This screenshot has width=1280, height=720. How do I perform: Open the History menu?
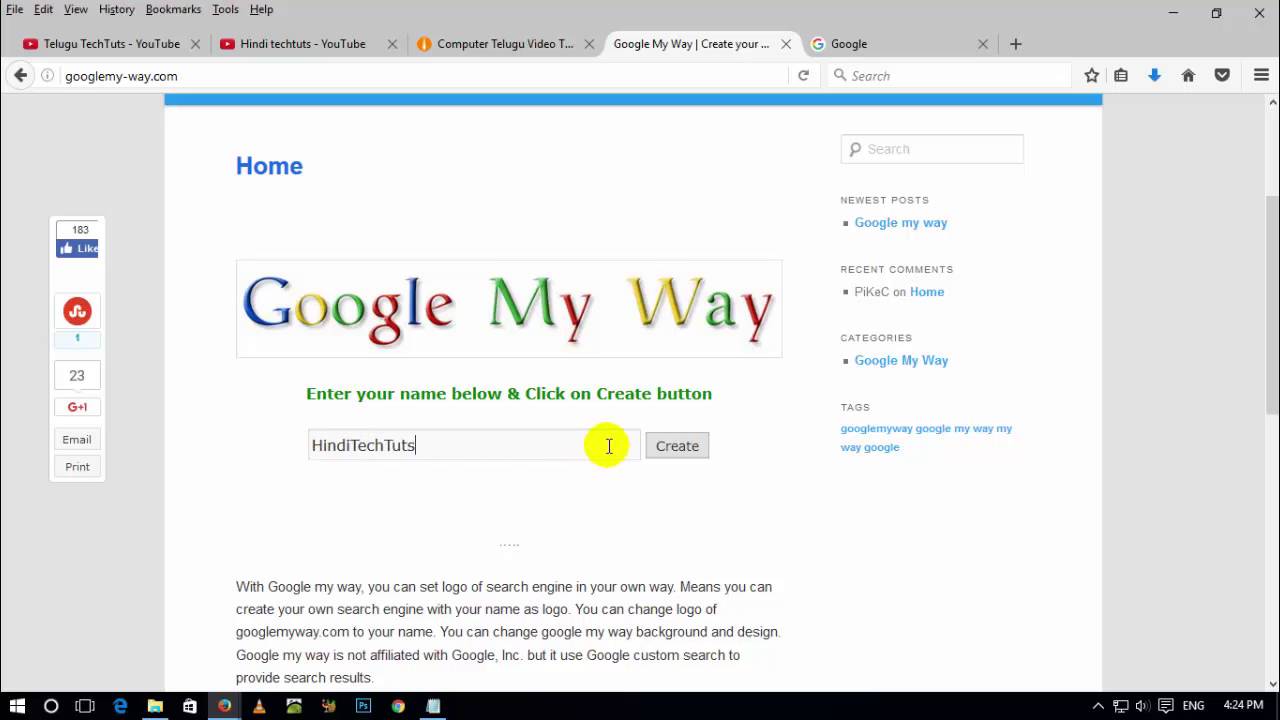click(x=116, y=9)
